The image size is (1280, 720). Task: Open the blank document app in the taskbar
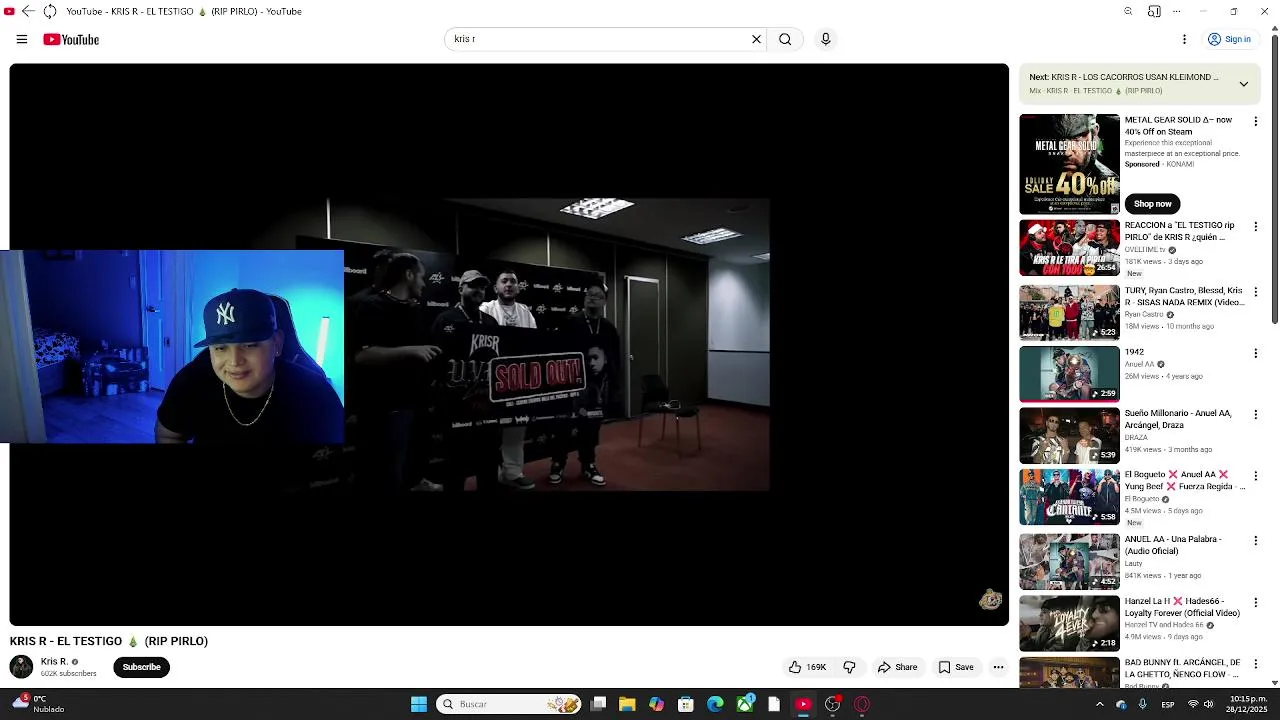pos(774,704)
